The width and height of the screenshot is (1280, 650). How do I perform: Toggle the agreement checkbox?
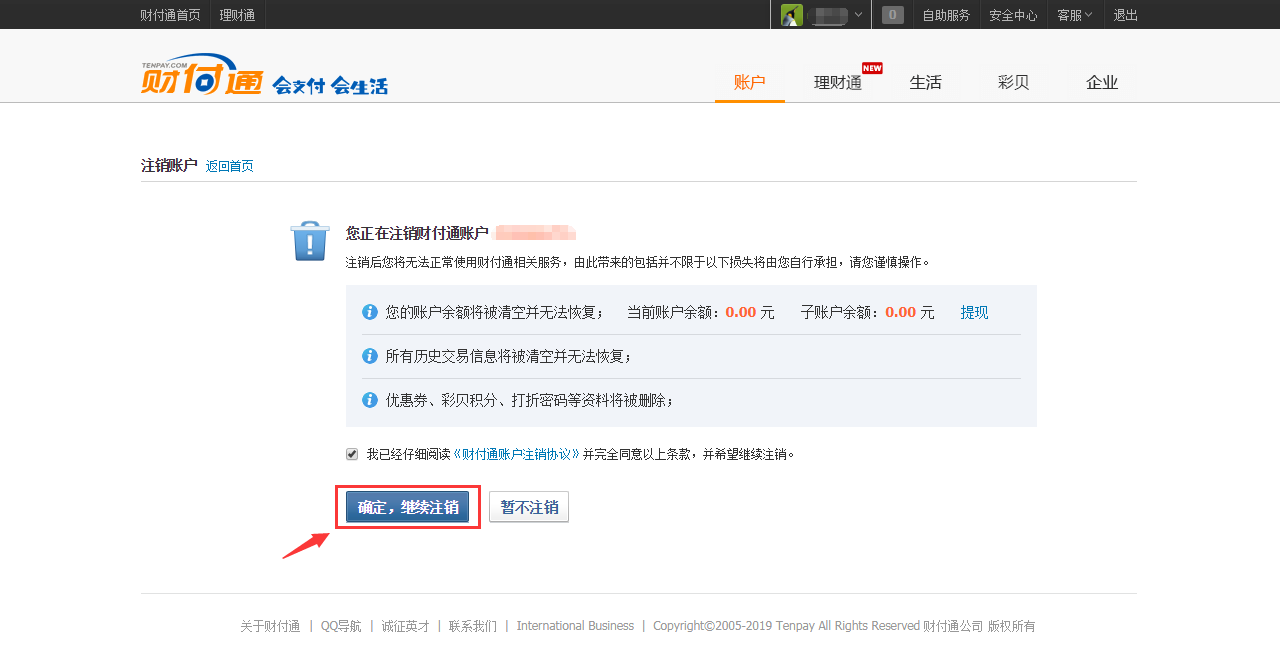pos(352,454)
